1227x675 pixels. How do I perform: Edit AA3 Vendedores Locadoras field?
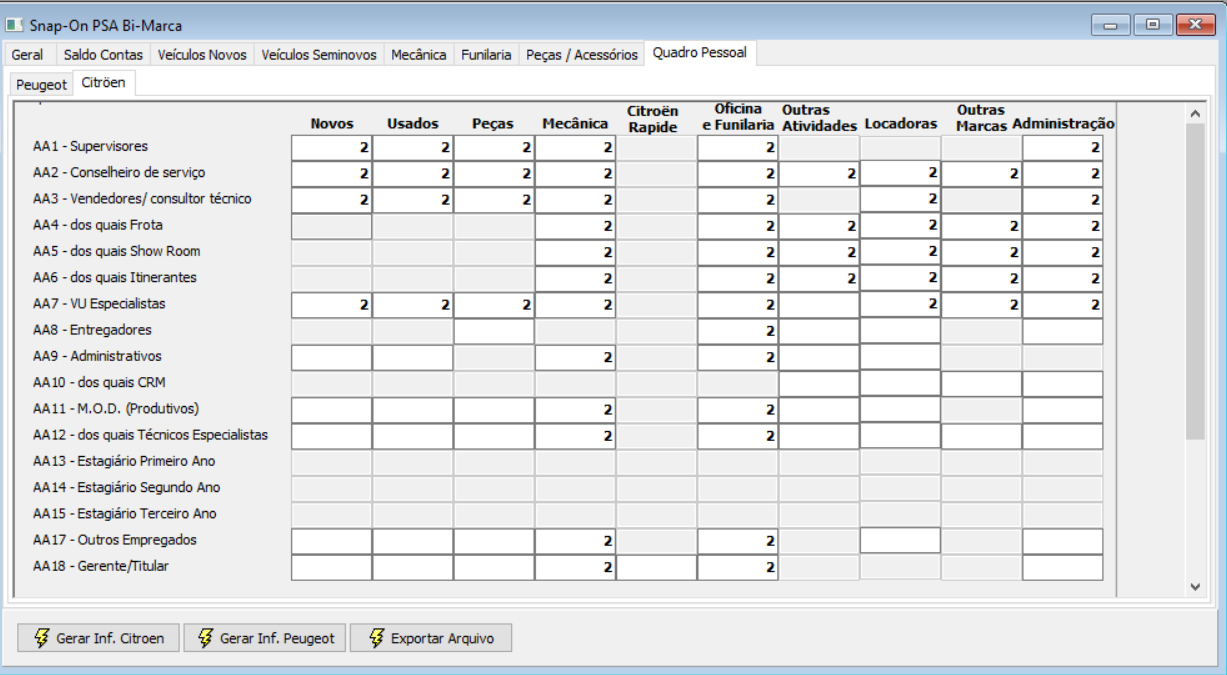point(900,199)
